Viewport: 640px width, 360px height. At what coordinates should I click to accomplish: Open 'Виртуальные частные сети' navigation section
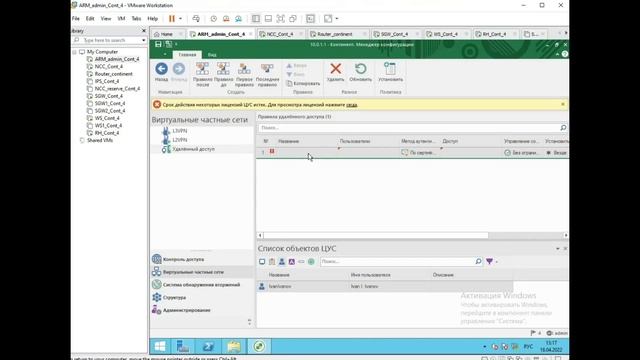pyautogui.click(x=193, y=272)
